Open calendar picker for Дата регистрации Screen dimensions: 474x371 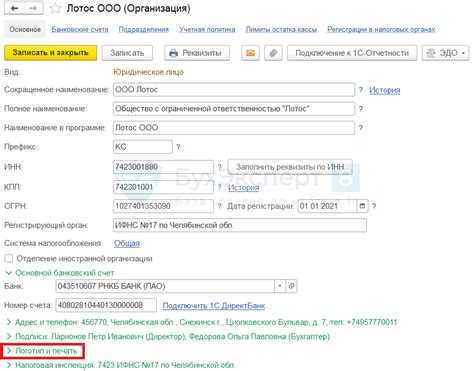click(362, 206)
